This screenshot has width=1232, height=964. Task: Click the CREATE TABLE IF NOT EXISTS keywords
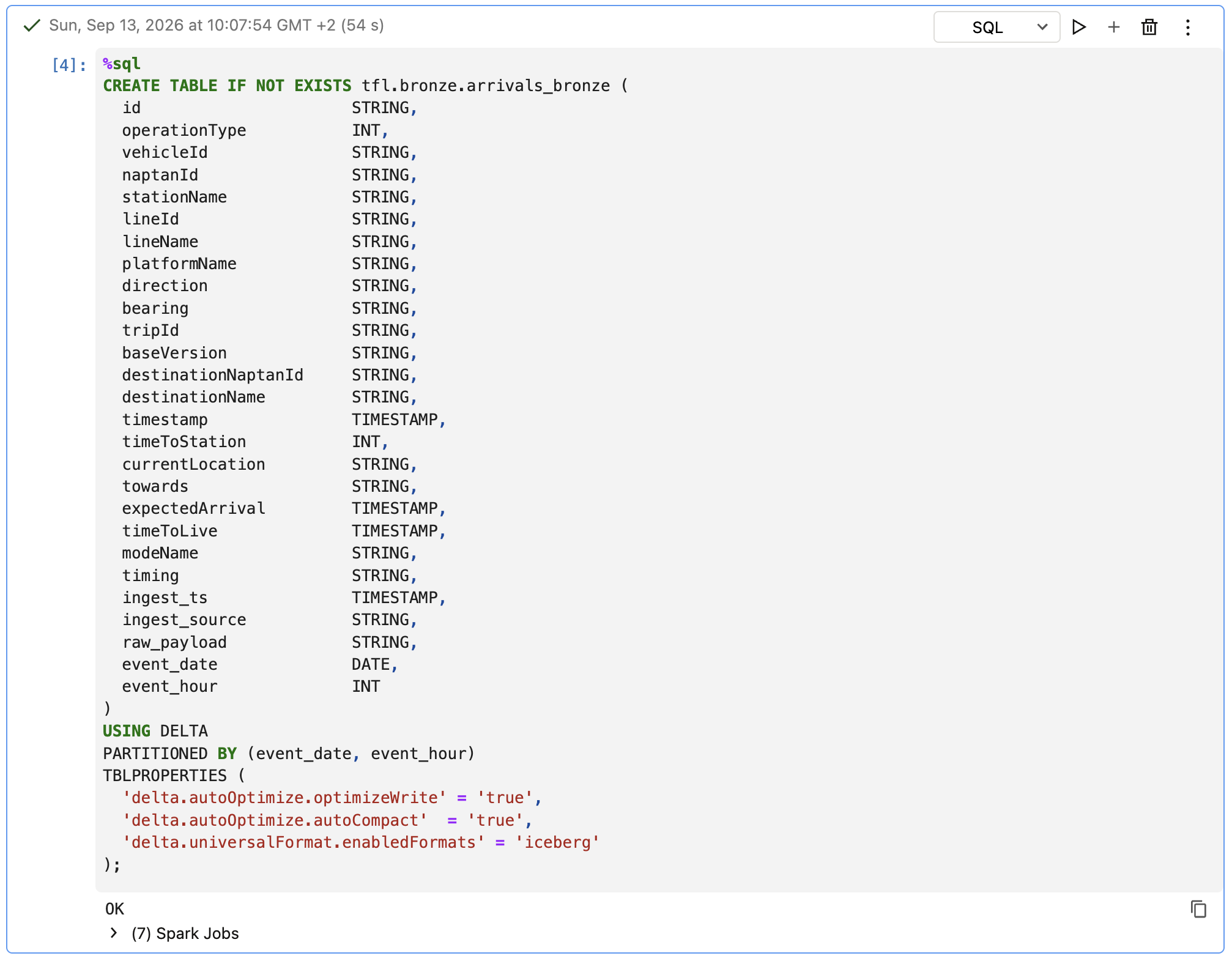tap(228, 86)
